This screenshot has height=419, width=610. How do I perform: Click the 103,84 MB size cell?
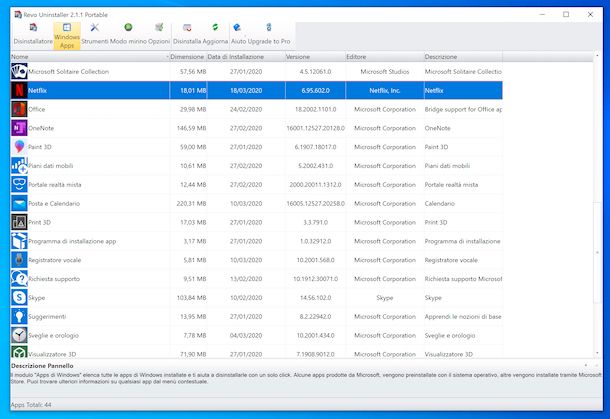point(191,298)
